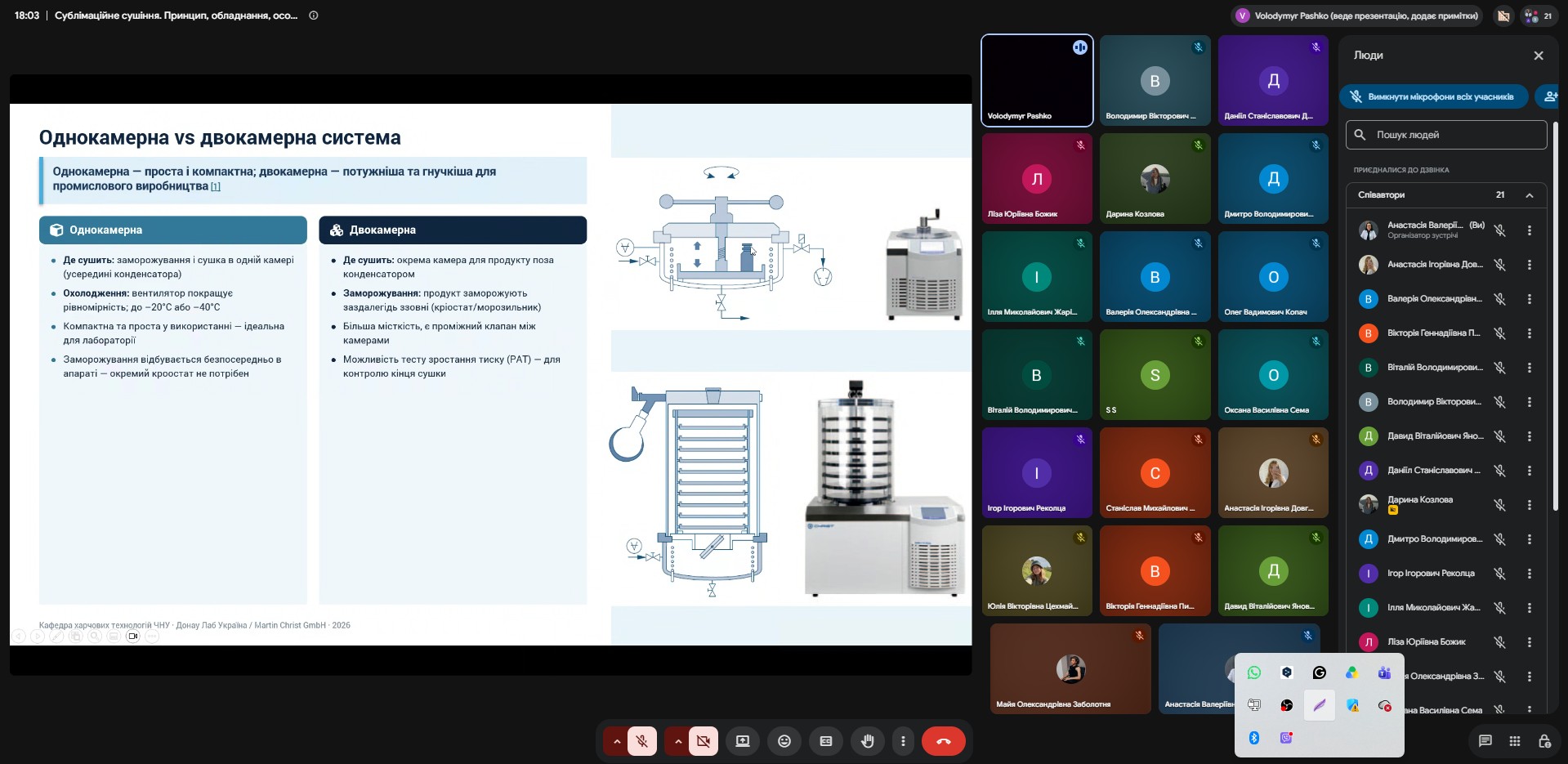This screenshot has height=764, width=1568.
Task: Open Viber from the system tray popup
Action: click(1287, 738)
